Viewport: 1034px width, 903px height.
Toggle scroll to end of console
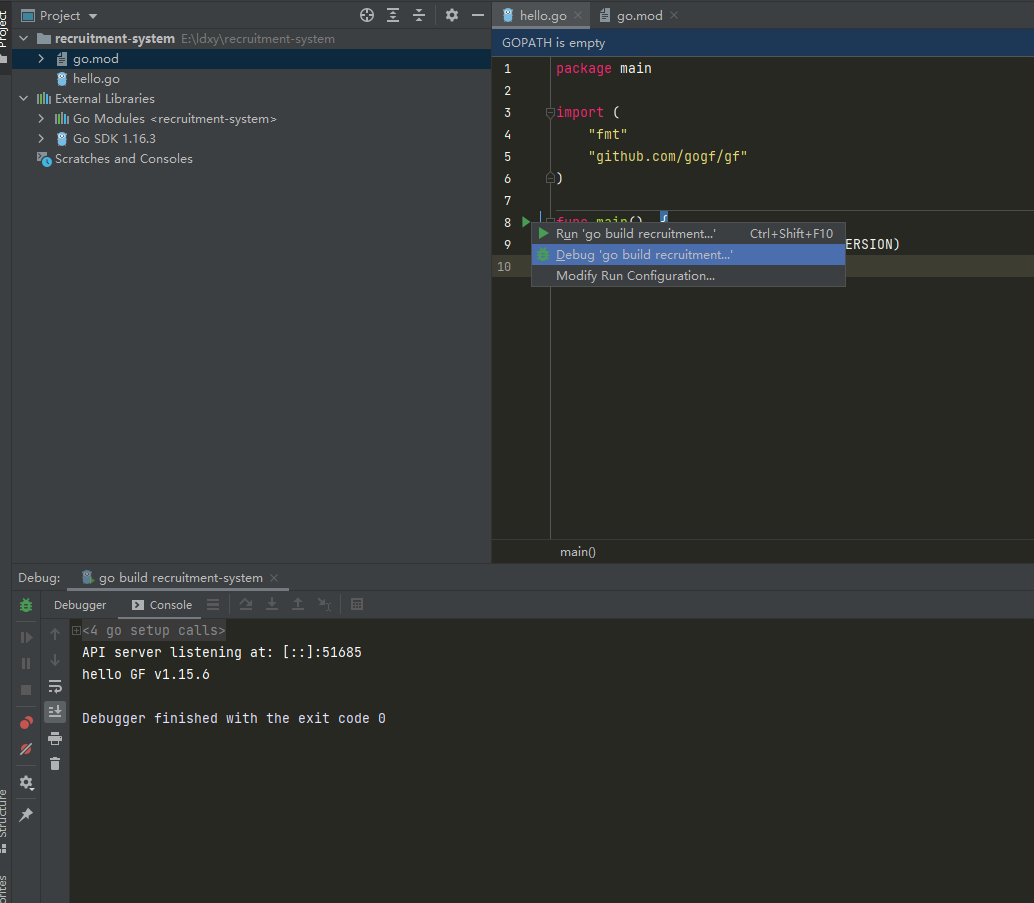point(55,711)
